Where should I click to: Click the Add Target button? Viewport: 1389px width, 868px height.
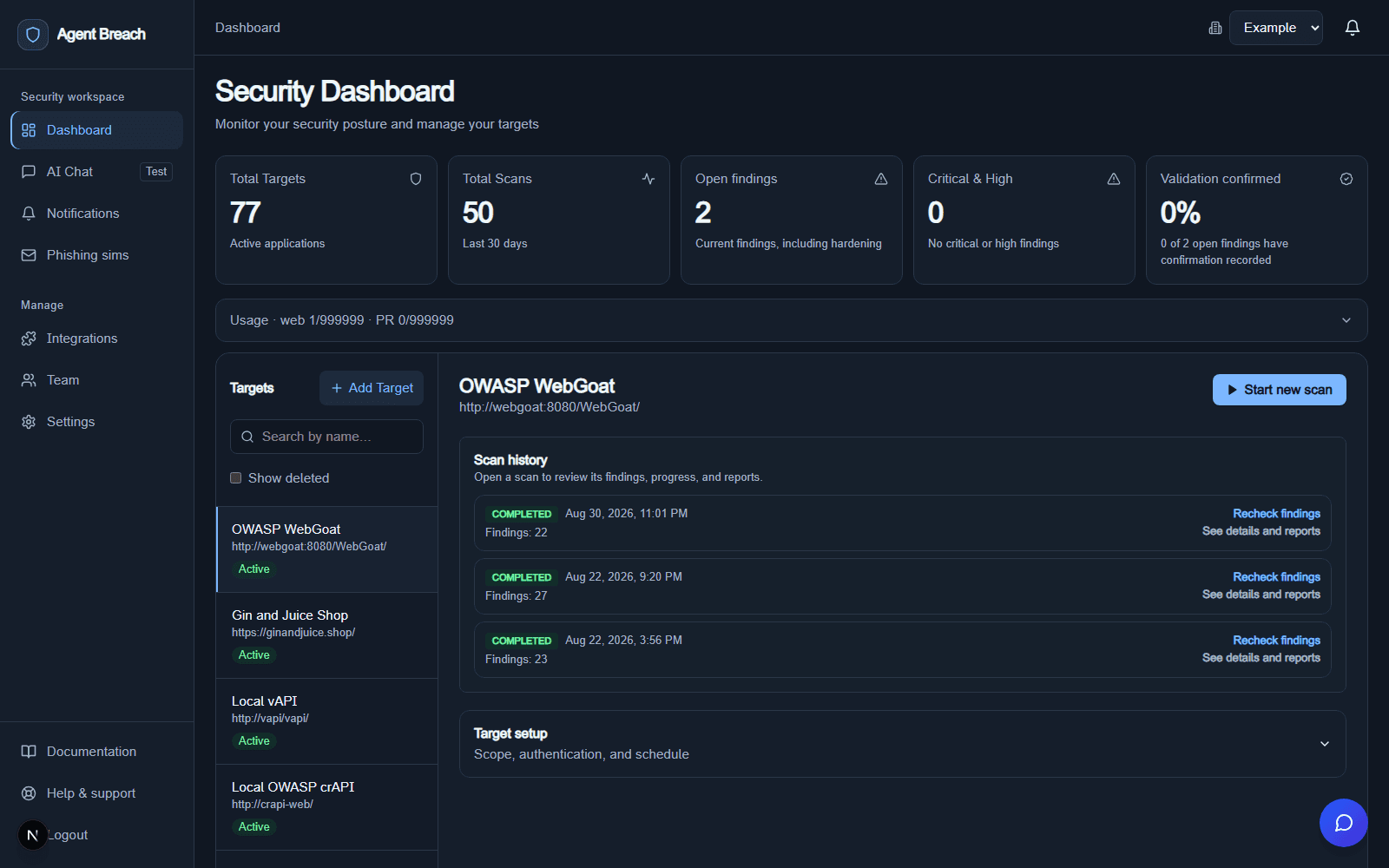click(372, 388)
